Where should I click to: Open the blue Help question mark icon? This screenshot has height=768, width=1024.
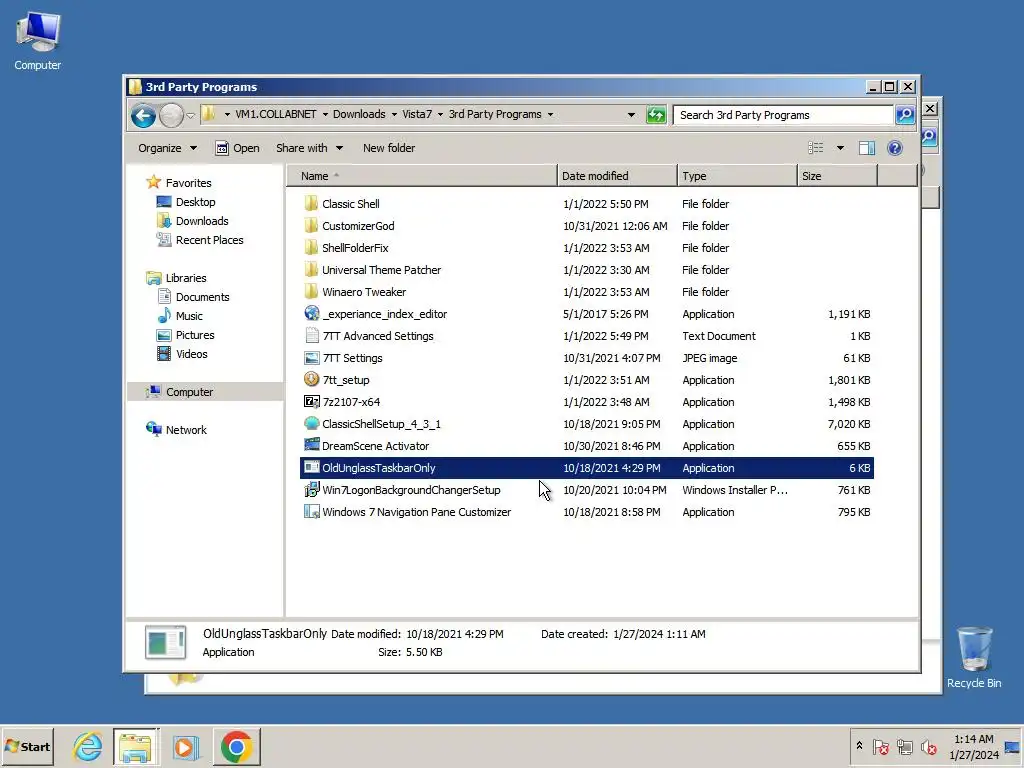point(895,148)
